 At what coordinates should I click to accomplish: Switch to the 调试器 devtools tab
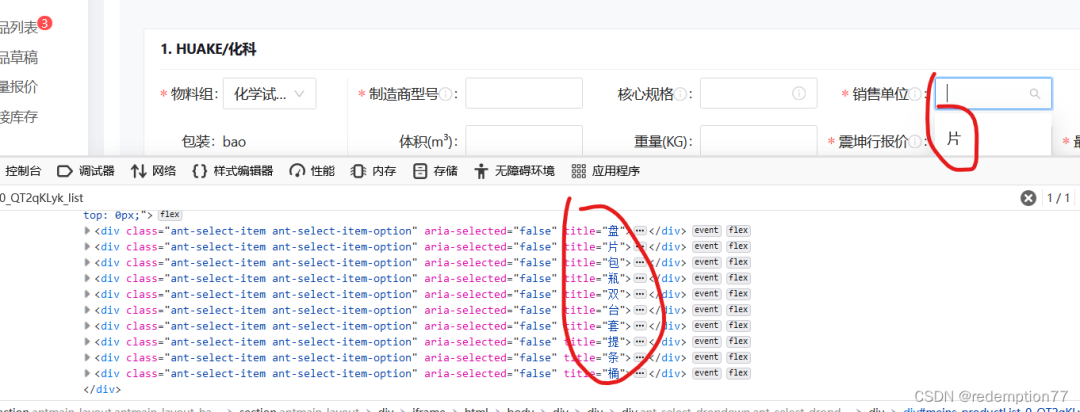(x=85, y=171)
